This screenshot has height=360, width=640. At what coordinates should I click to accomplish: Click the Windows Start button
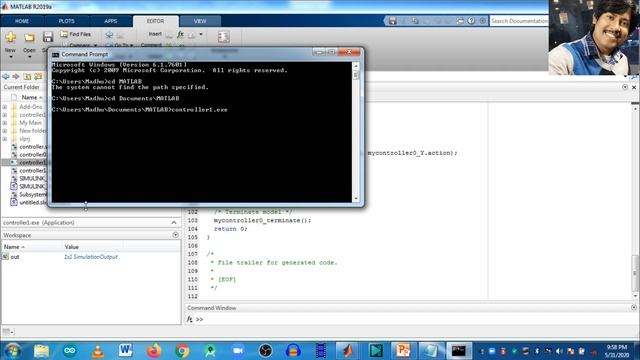click(13, 351)
